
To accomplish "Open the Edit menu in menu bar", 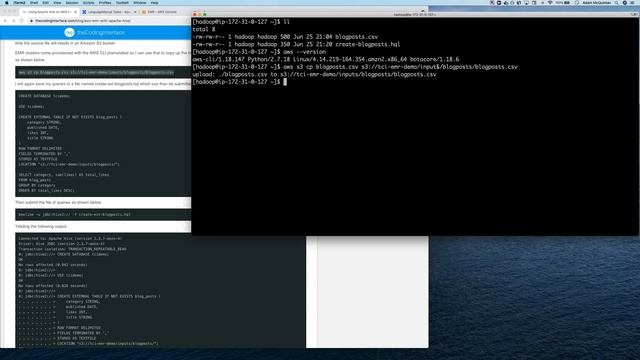I will (x=45, y=2).
